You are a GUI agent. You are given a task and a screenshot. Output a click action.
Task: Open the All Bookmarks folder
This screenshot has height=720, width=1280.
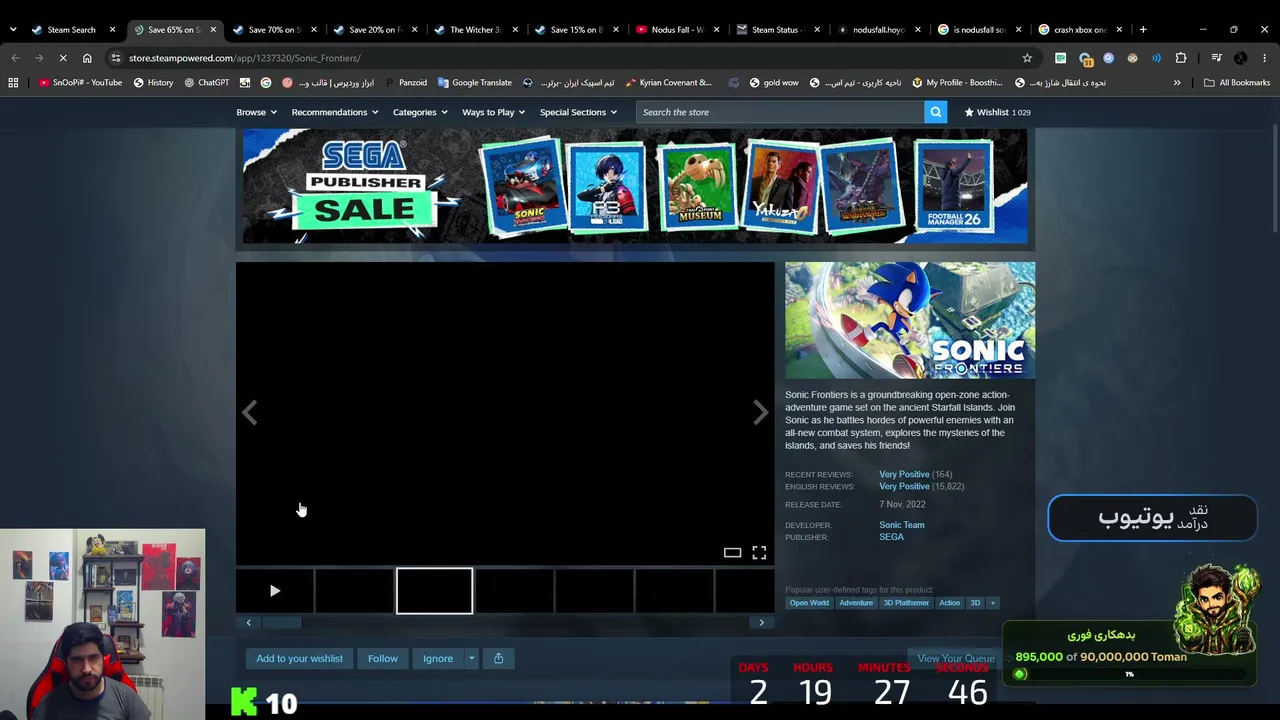point(1237,83)
